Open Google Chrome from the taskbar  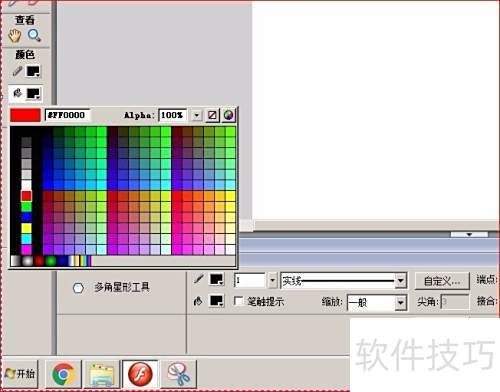[x=63, y=374]
